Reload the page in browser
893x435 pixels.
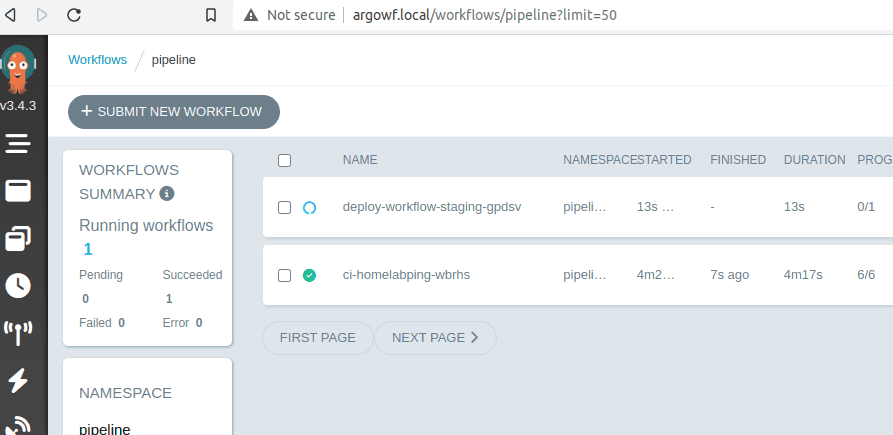tap(74, 15)
